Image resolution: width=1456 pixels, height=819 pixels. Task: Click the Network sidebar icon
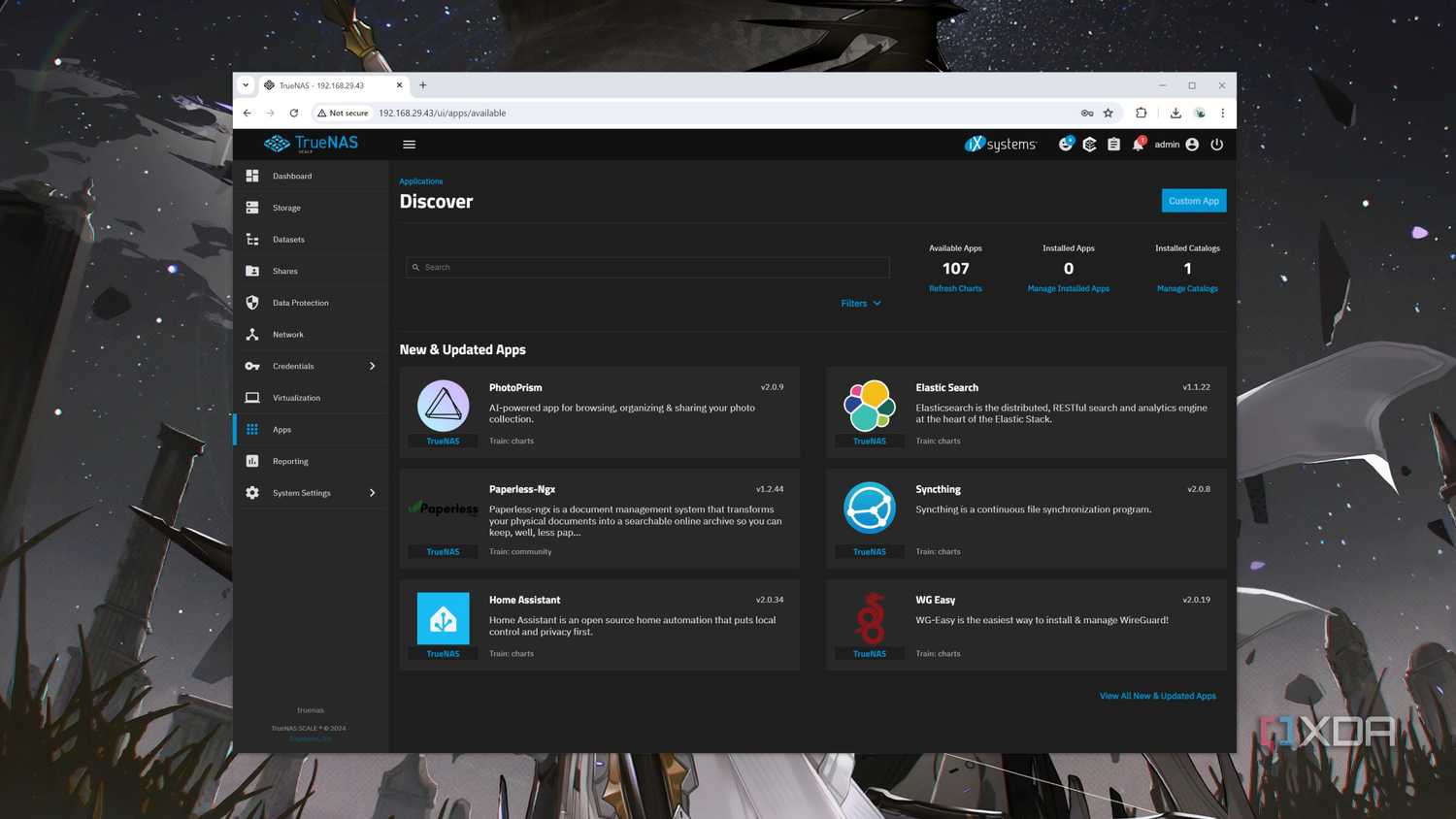252,335
